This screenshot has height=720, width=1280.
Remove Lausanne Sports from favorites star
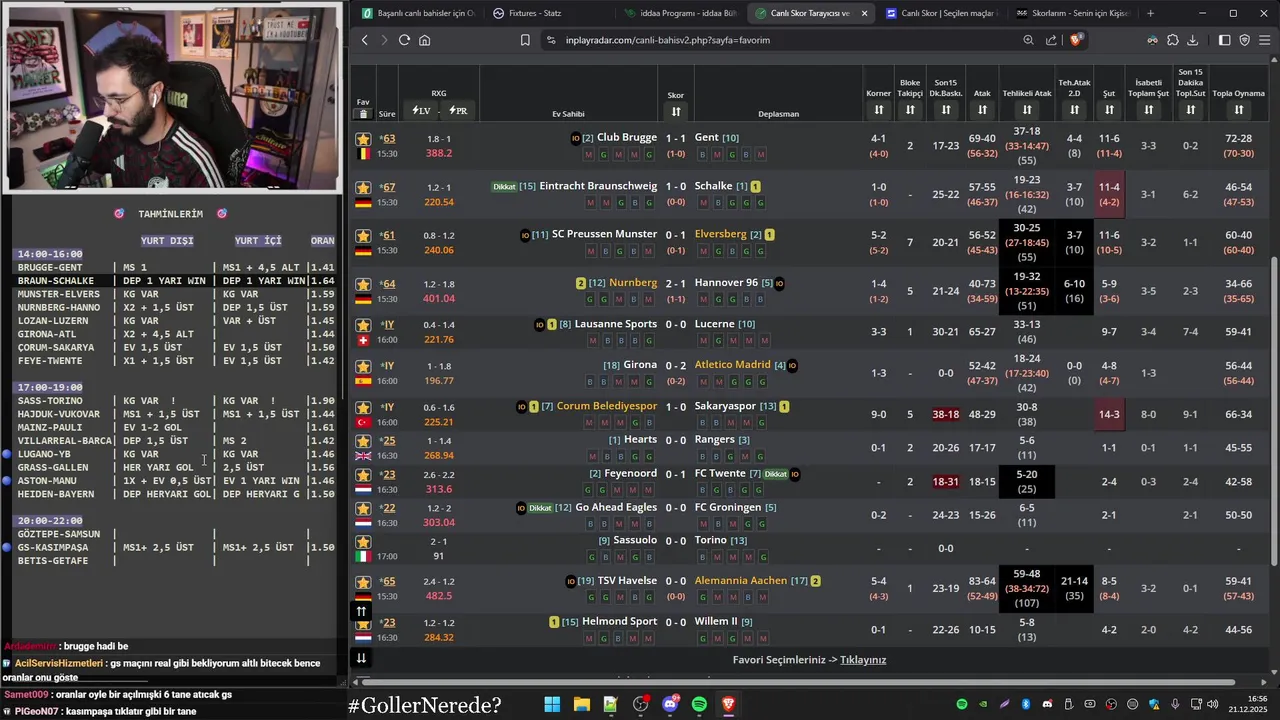click(363, 325)
